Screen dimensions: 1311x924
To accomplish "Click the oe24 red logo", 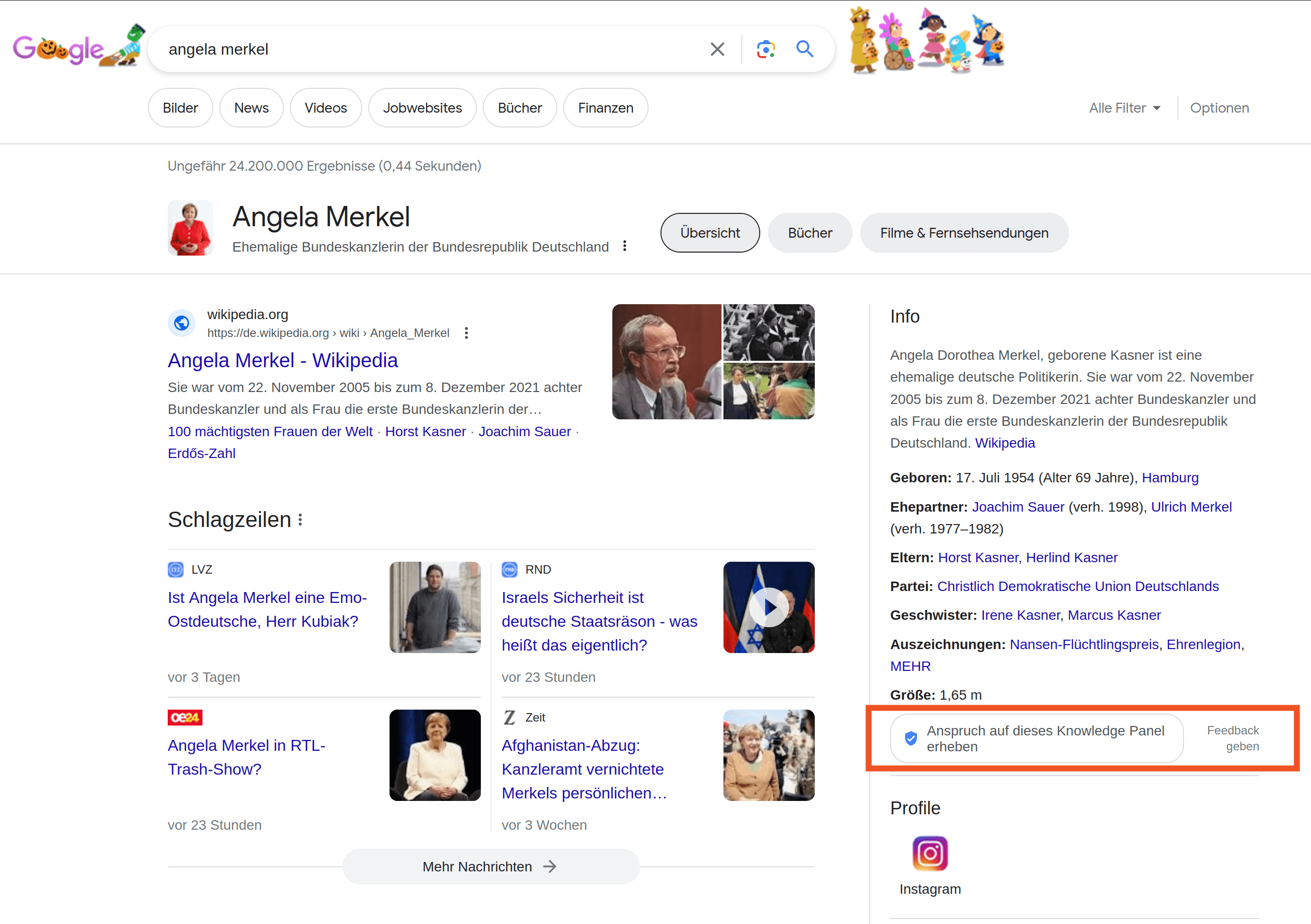I will (x=185, y=717).
